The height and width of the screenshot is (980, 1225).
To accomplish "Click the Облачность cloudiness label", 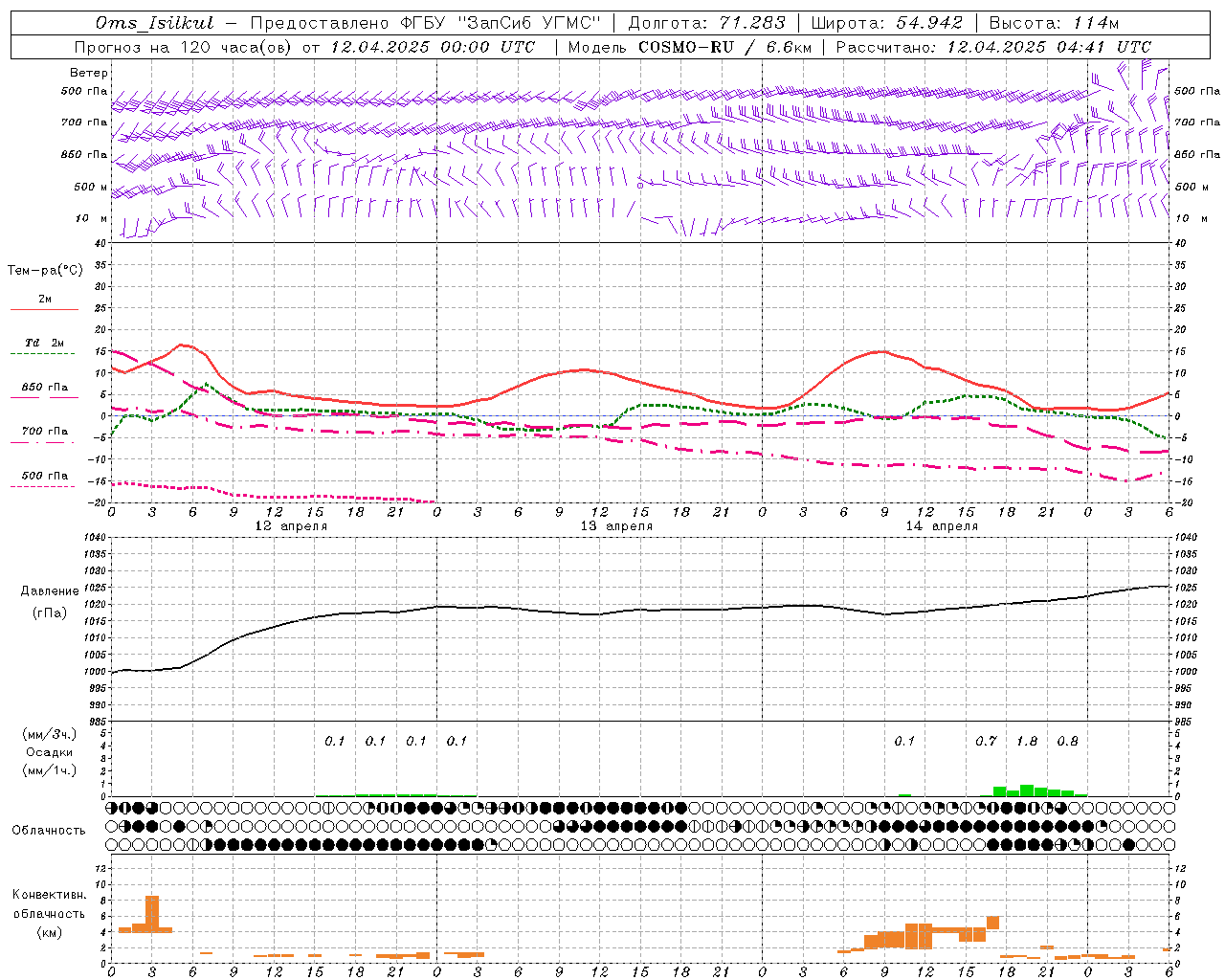I will [x=49, y=831].
